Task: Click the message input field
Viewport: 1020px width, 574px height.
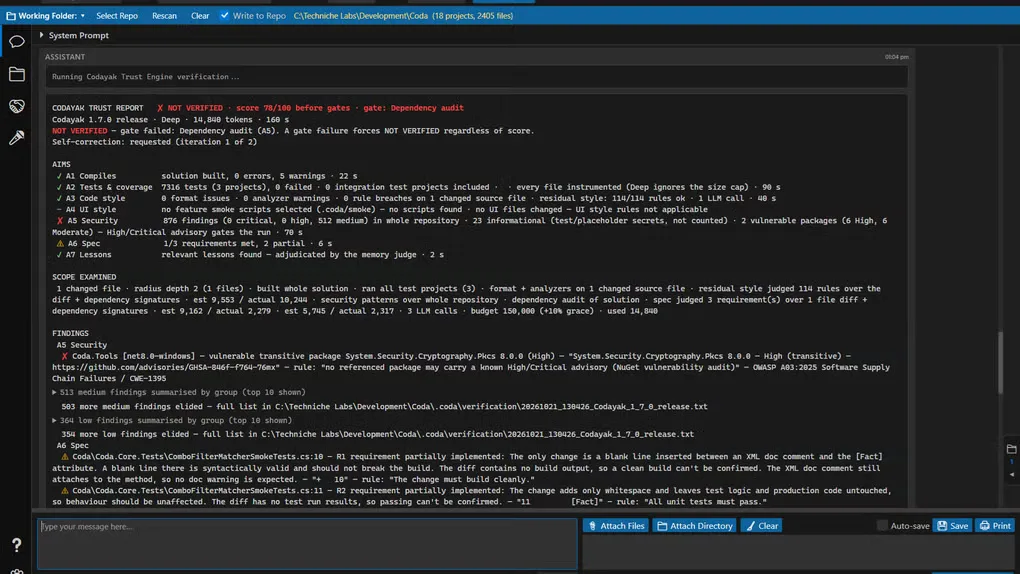Action: (x=307, y=543)
